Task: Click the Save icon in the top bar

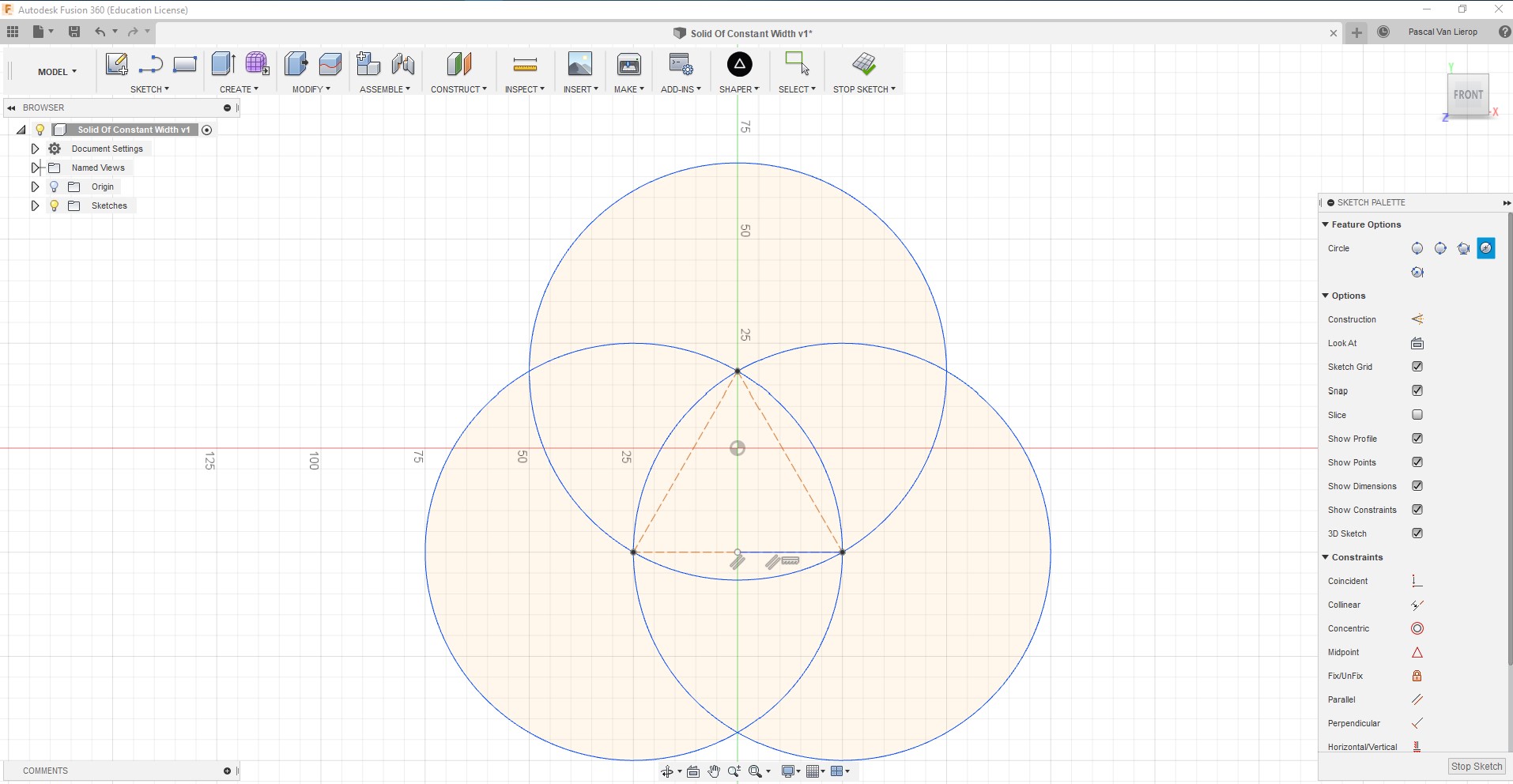Action: [x=74, y=32]
